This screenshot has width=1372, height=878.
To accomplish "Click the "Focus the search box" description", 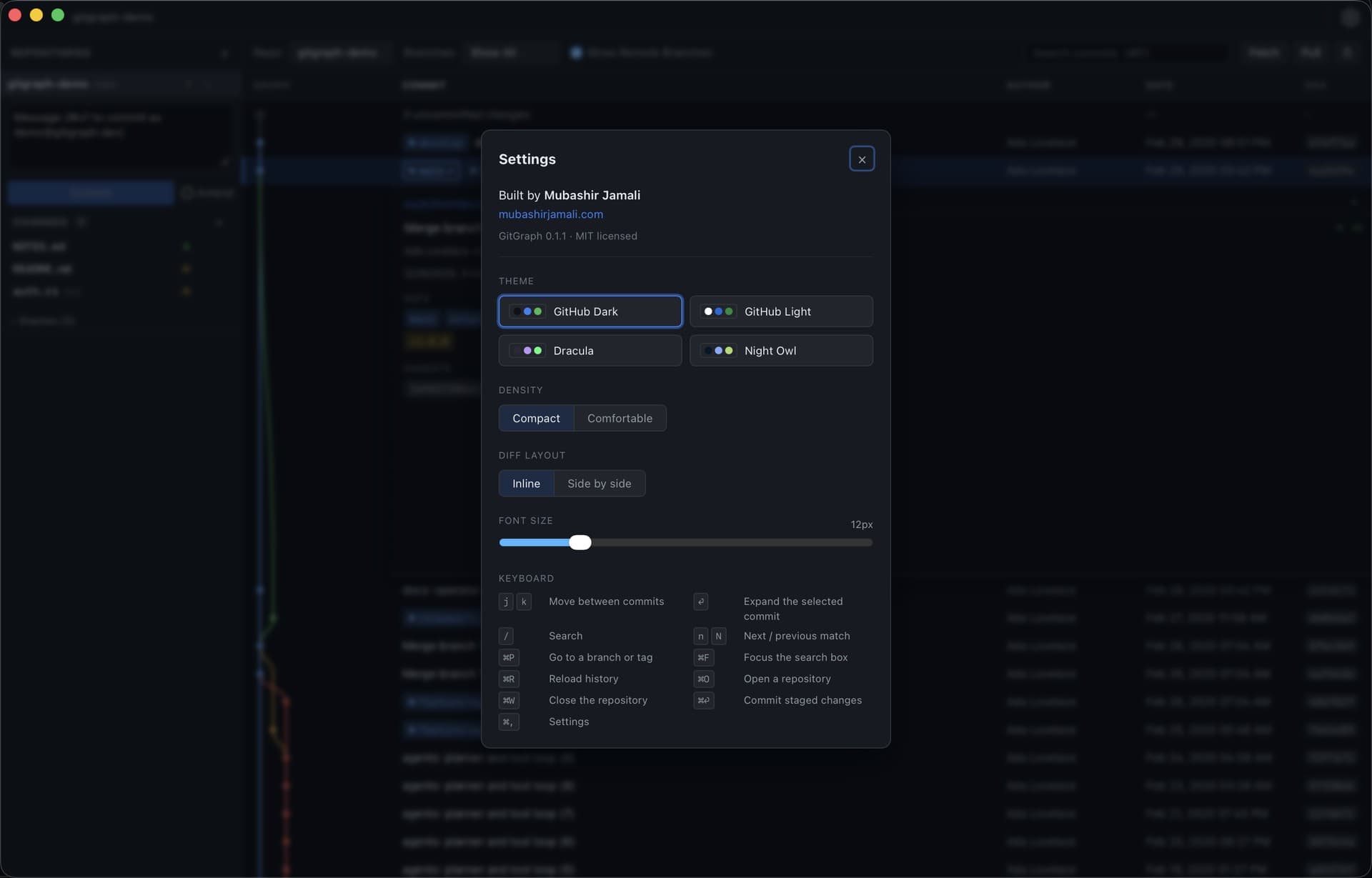I will [796, 657].
